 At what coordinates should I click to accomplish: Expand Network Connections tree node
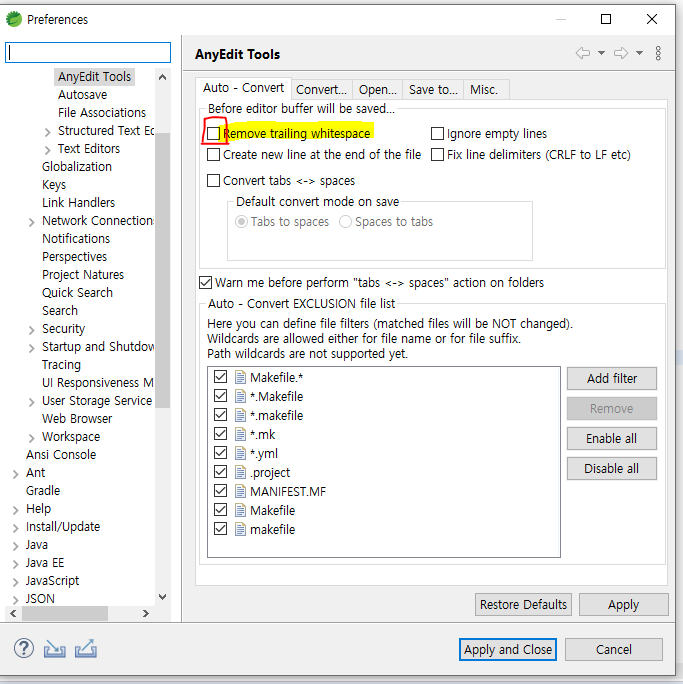pos(31,222)
